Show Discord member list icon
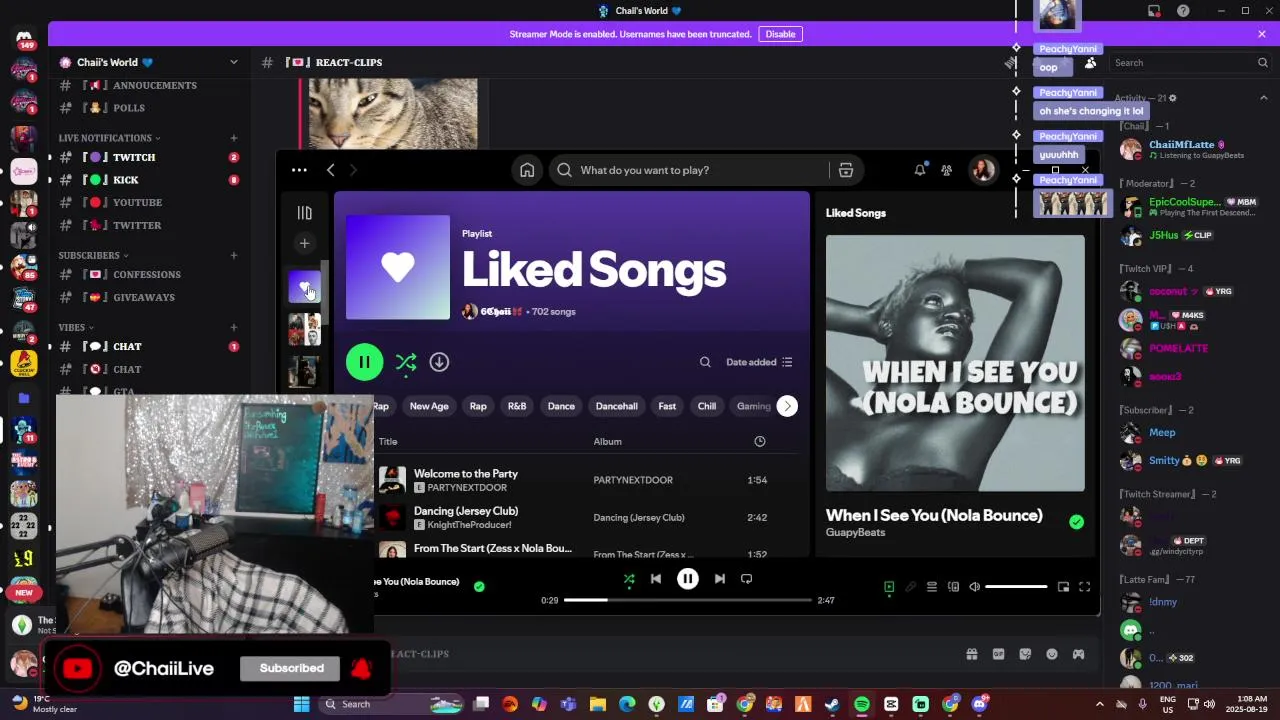This screenshot has width=1280, height=720. click(x=1090, y=63)
